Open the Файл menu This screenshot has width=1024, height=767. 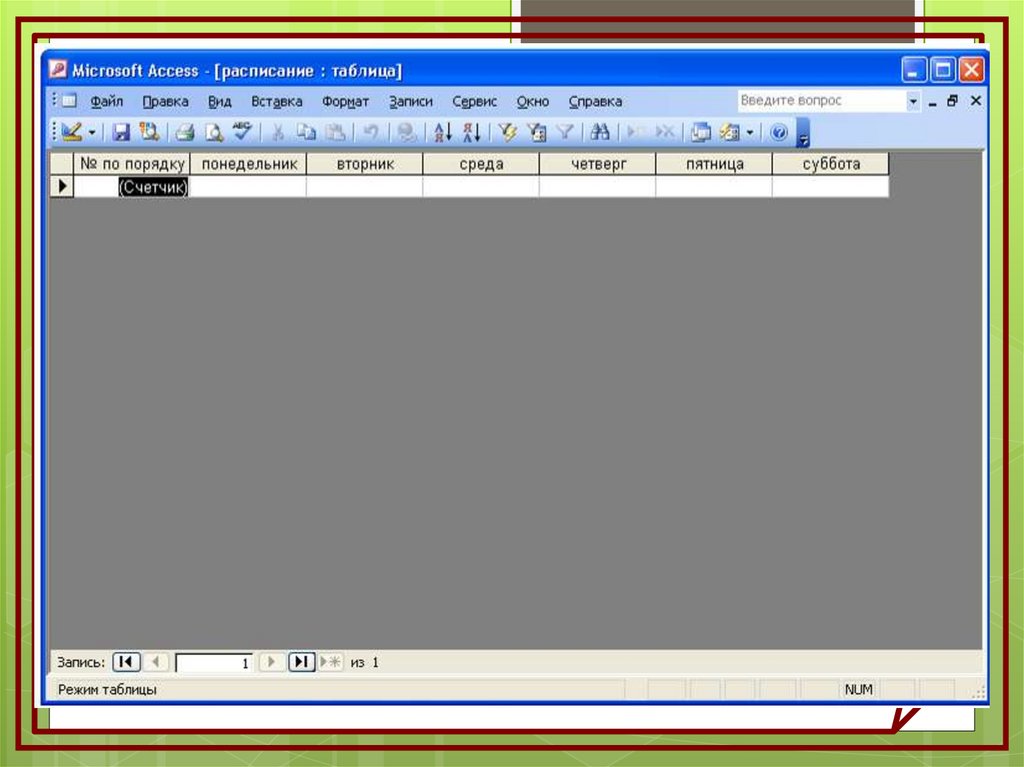tap(106, 102)
